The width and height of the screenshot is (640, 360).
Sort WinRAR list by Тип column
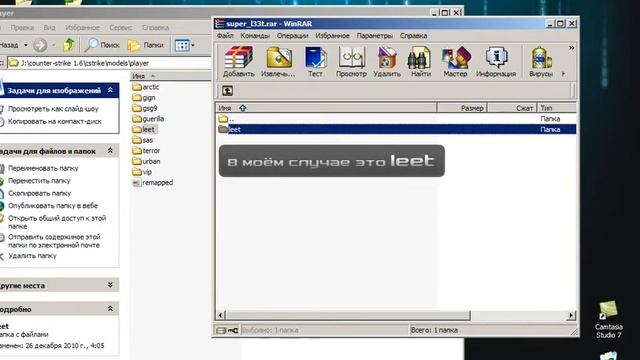[557, 108]
